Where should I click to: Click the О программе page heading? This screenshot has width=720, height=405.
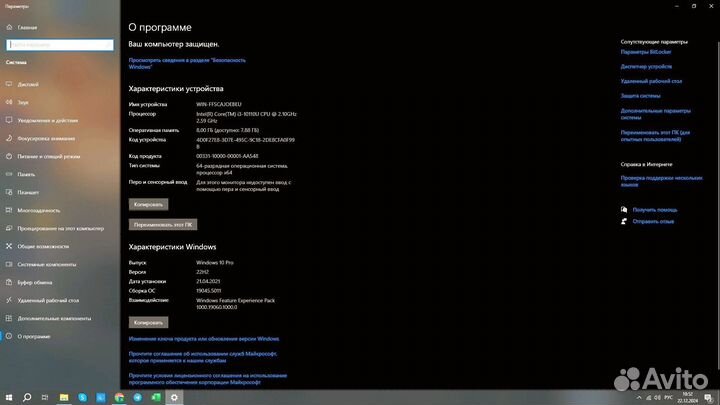pos(160,28)
